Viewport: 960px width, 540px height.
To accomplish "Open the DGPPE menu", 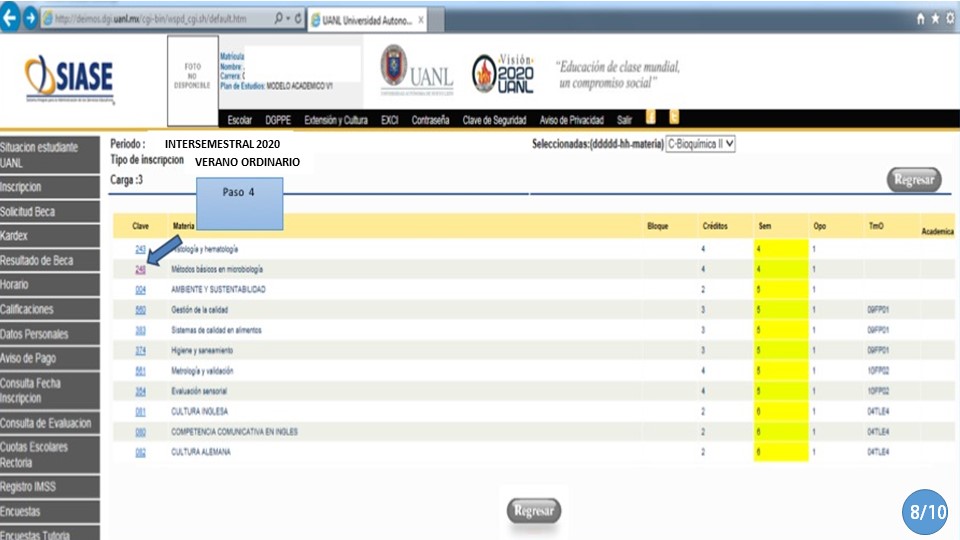I will (x=278, y=120).
